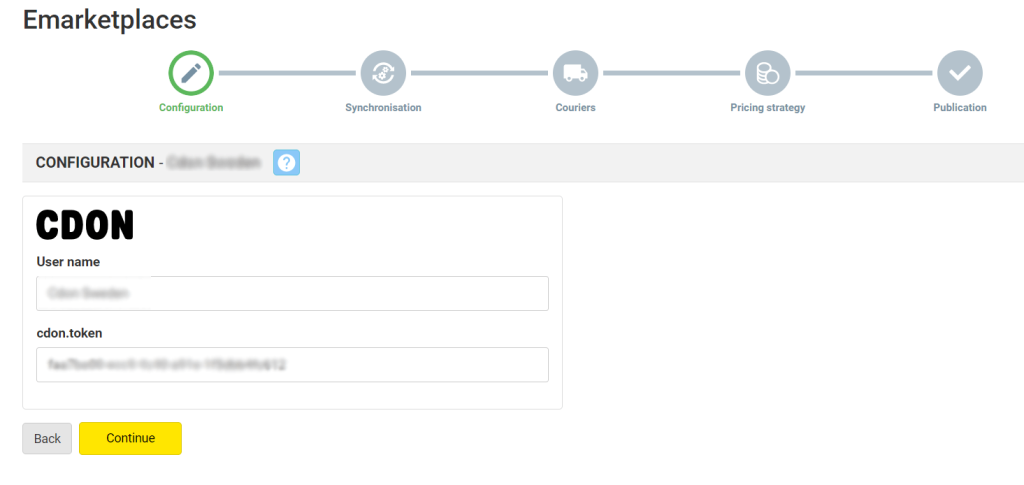The image size is (1024, 485).
Task: Focus the User name input field
Action: pyautogui.click(x=292, y=294)
